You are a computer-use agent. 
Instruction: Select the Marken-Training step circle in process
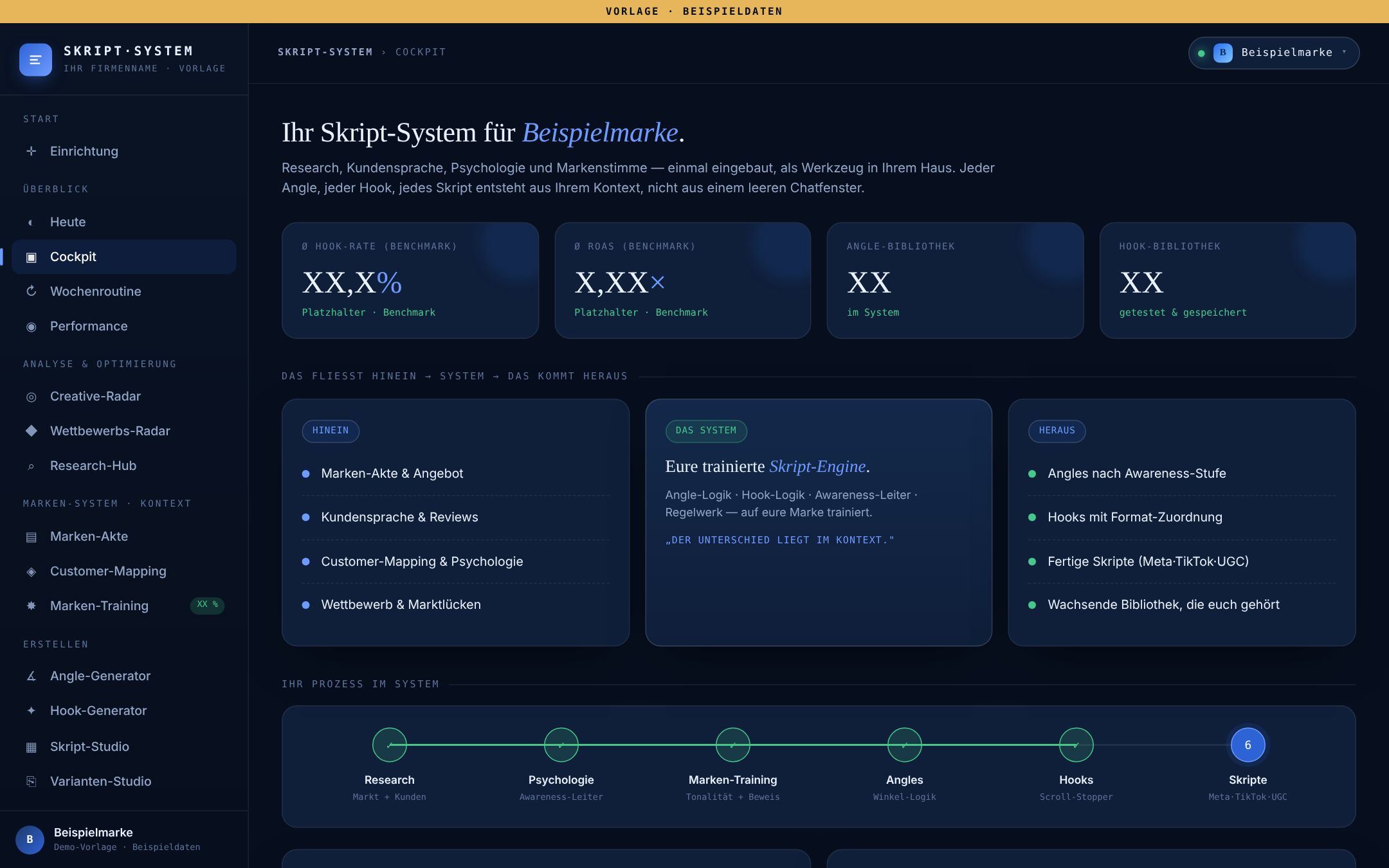click(x=732, y=745)
